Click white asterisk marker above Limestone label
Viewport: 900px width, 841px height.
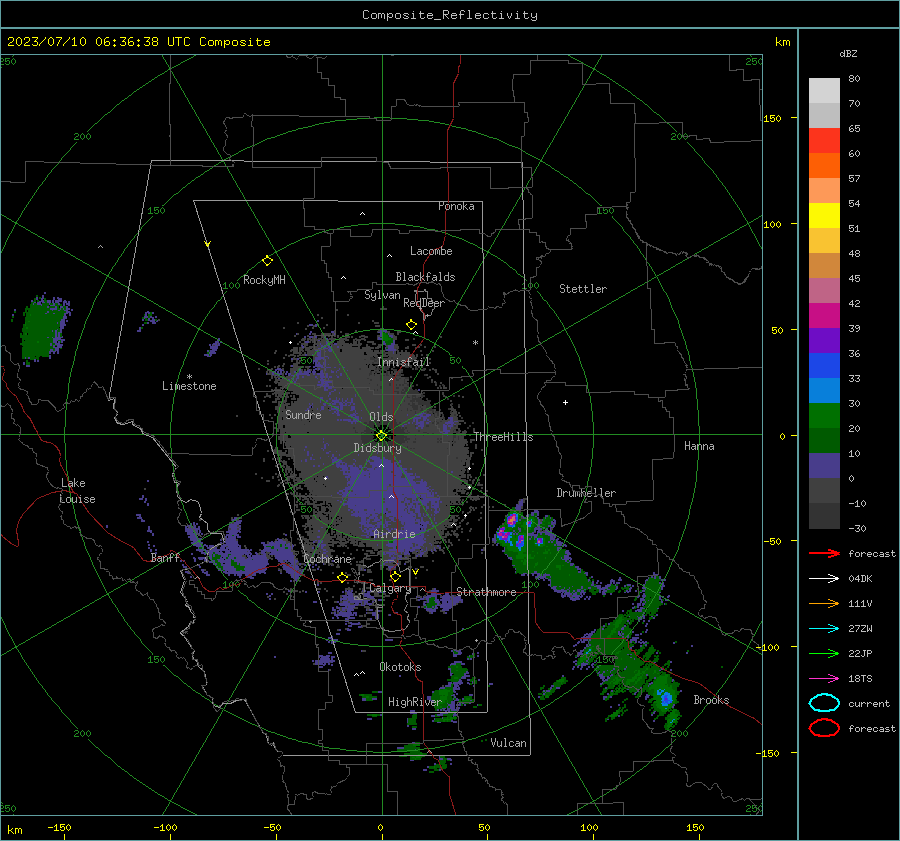(x=189, y=377)
